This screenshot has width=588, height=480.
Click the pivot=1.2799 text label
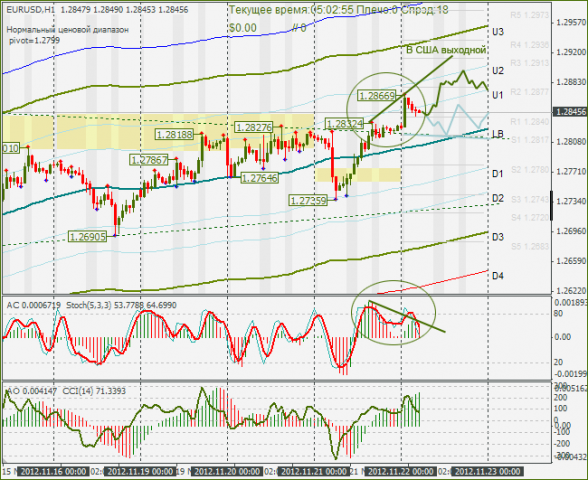[34, 40]
